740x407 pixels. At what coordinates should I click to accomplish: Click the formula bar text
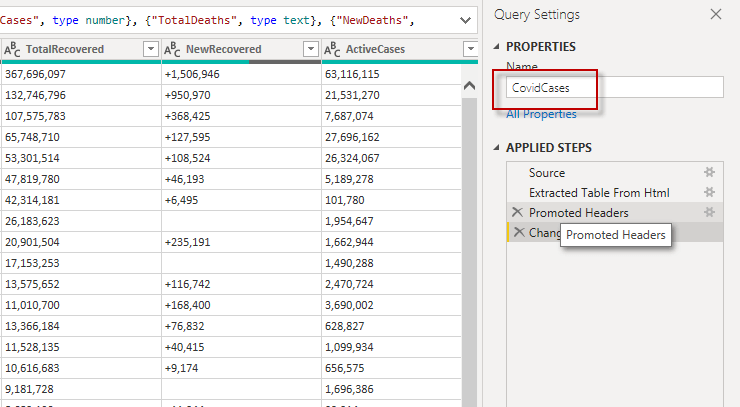[x=207, y=20]
